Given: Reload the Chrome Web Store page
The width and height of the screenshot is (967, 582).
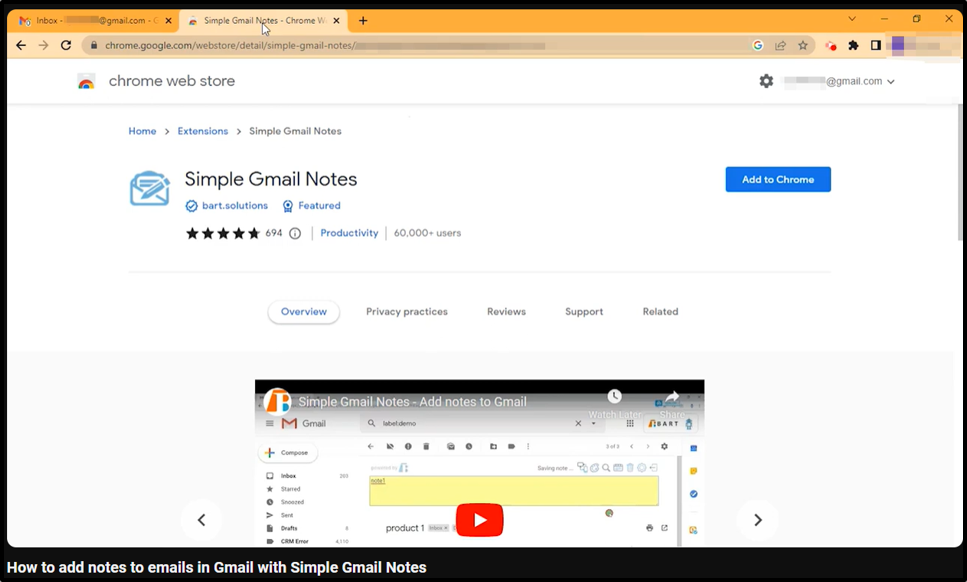Looking at the screenshot, I should (x=66, y=45).
